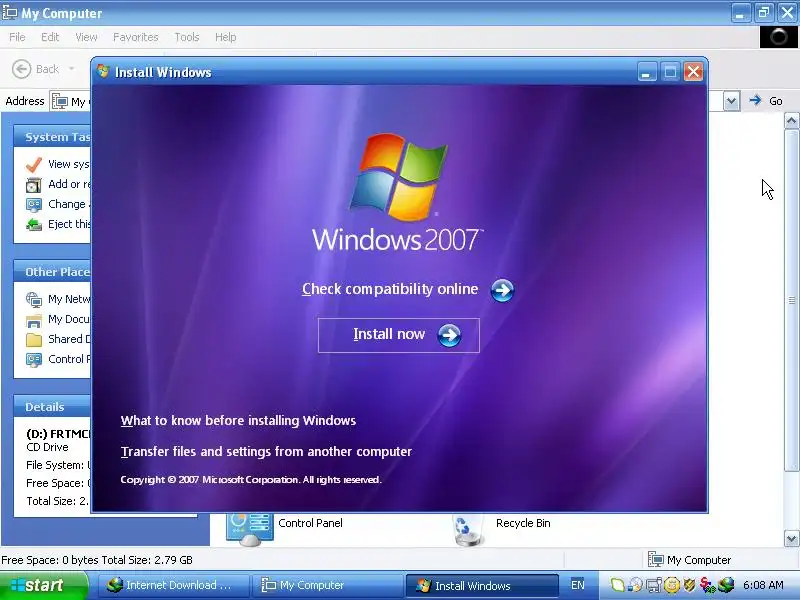Open the Control Panel item in file pane

286,528
